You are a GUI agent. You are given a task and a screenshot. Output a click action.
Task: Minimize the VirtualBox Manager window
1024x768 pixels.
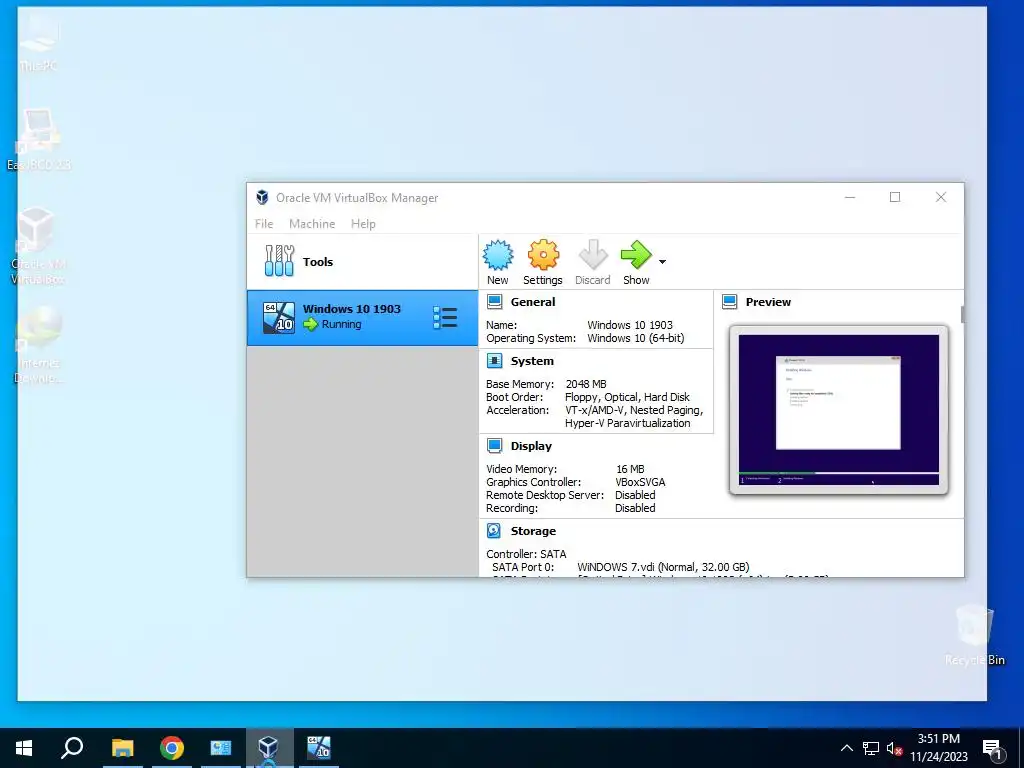click(850, 197)
